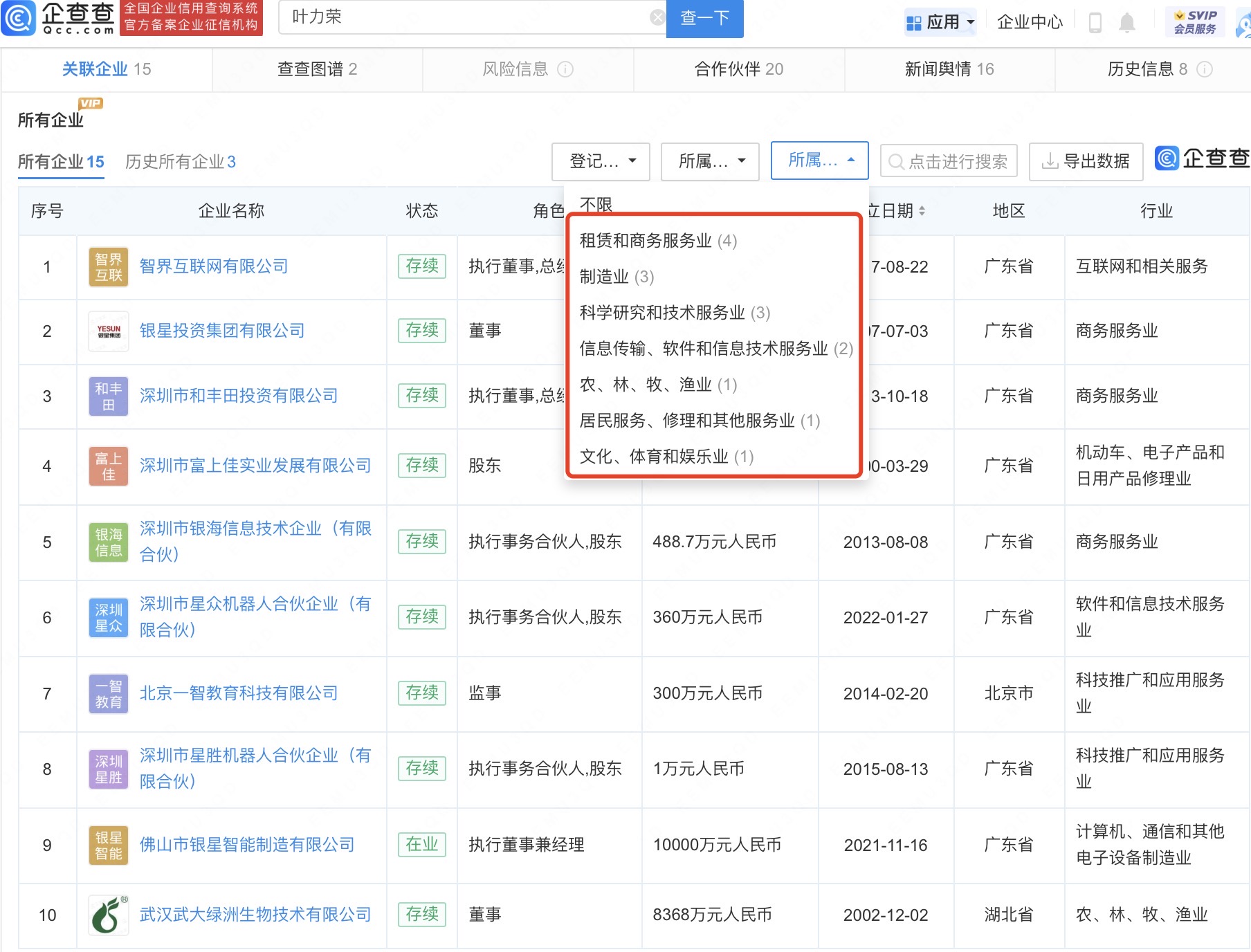The width and height of the screenshot is (1251, 952).
Task: Filter by 居民服务、修理和其他服务业 (1)
Action: [x=700, y=421]
